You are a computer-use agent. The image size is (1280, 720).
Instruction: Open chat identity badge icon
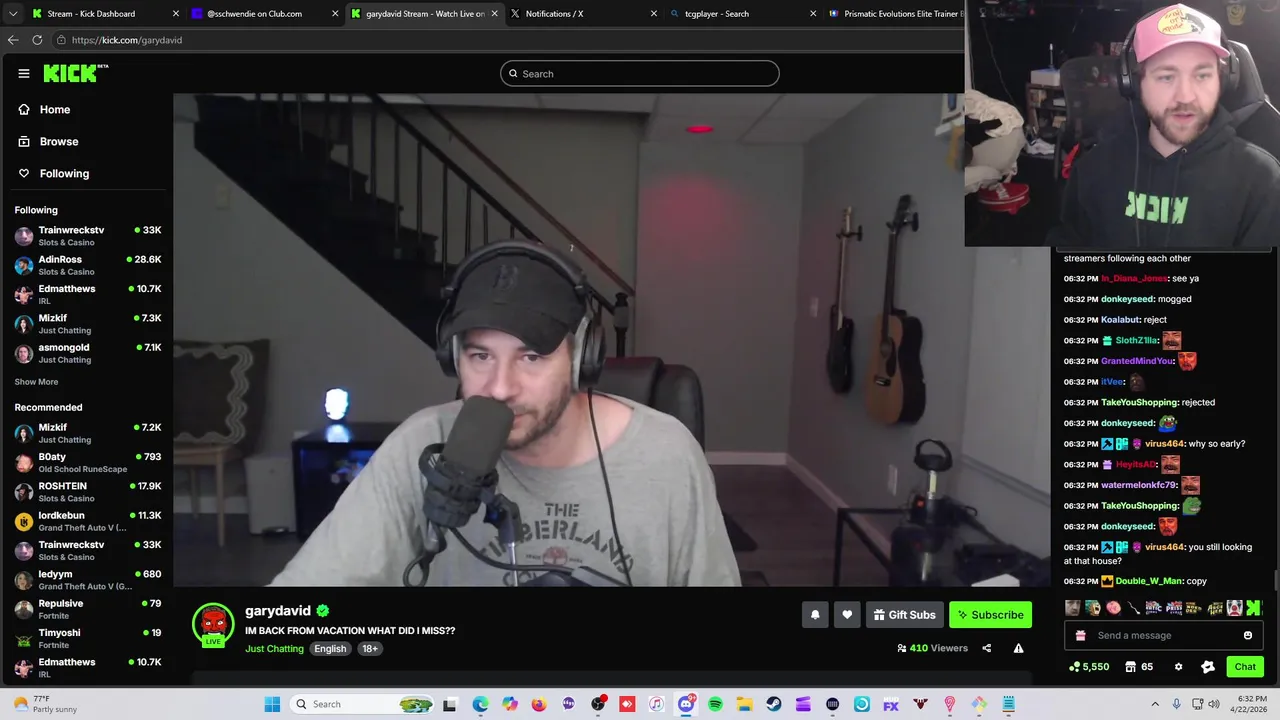click(1208, 667)
